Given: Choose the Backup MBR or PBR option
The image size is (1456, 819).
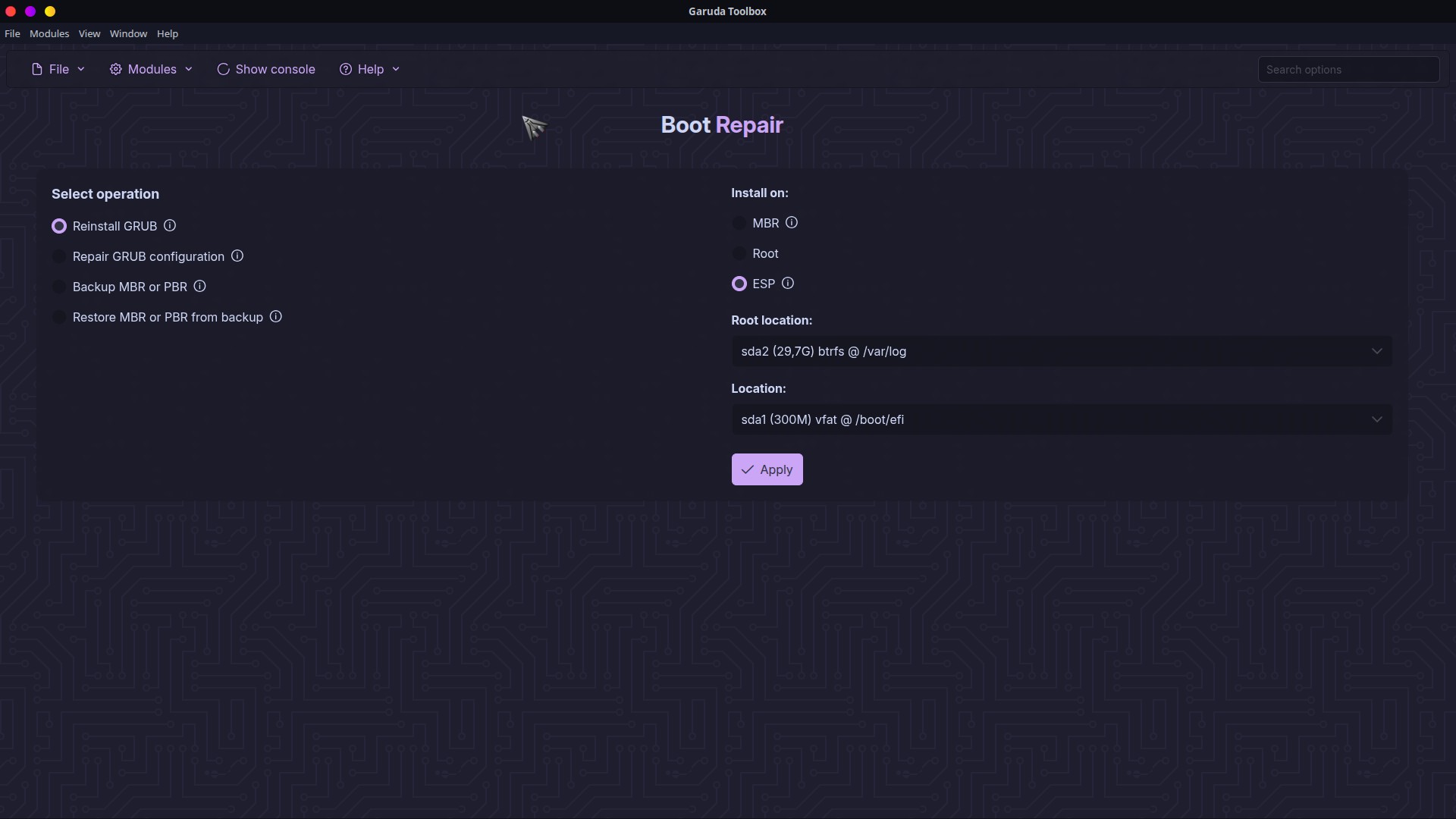Looking at the screenshot, I should [58, 287].
